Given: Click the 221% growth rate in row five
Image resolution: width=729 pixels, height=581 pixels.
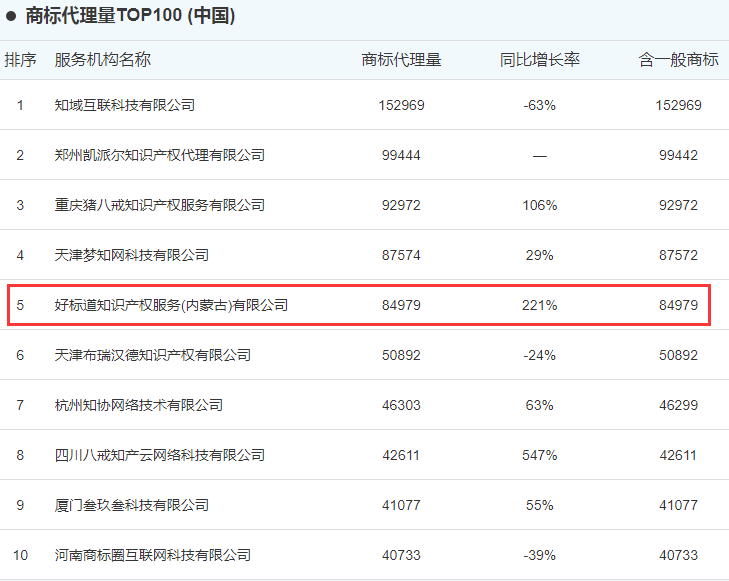Looking at the screenshot, I should click(539, 305).
